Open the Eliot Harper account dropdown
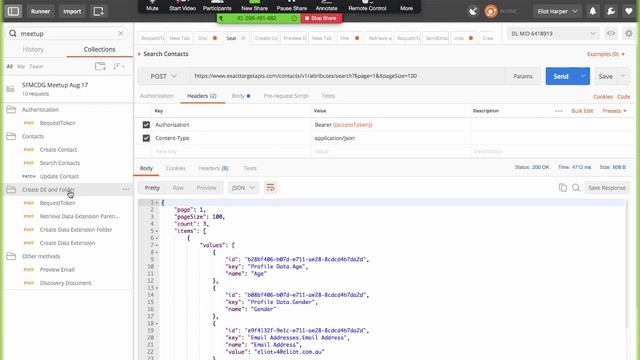The height and width of the screenshot is (360, 640). (x=557, y=11)
